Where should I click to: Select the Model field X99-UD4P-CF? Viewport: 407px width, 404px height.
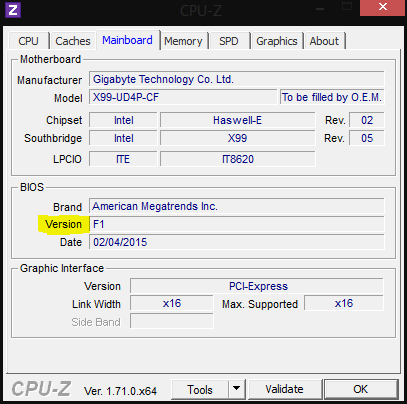pyautogui.click(x=183, y=97)
